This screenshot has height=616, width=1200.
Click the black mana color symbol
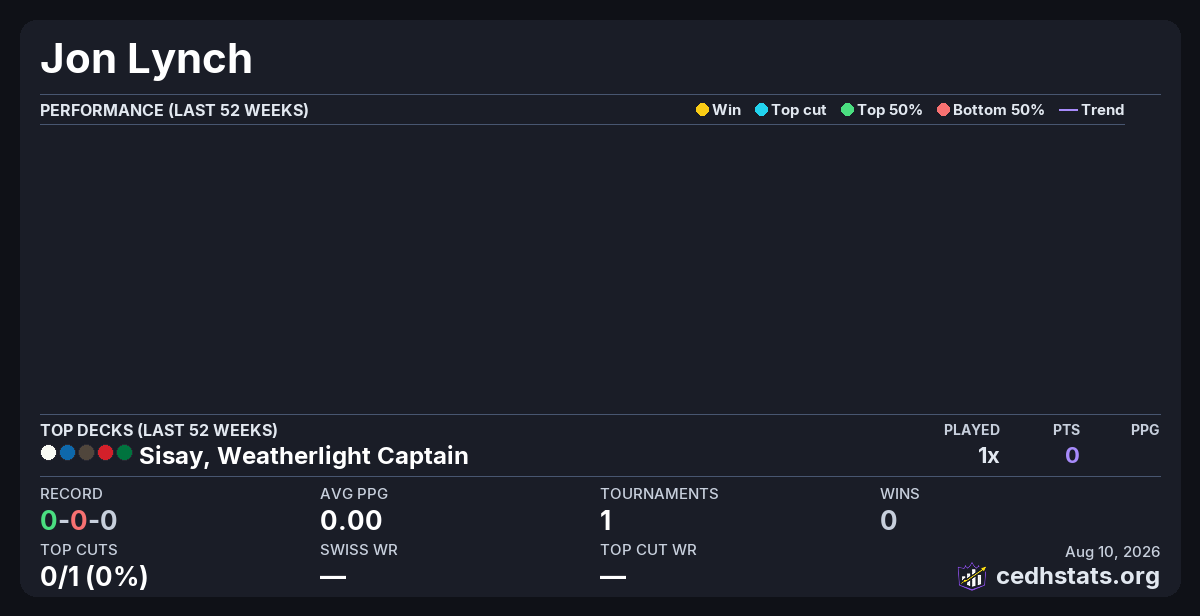pos(86,453)
